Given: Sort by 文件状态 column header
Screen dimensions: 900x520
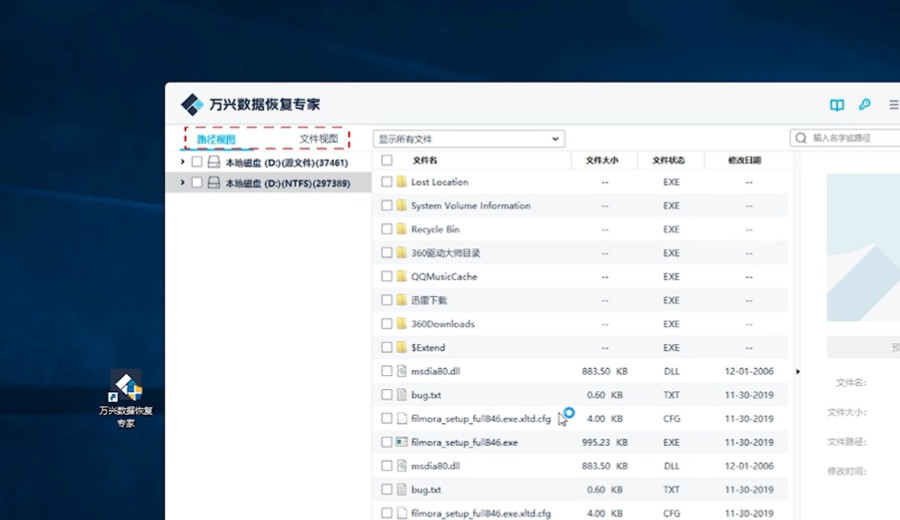Looking at the screenshot, I should [669, 160].
